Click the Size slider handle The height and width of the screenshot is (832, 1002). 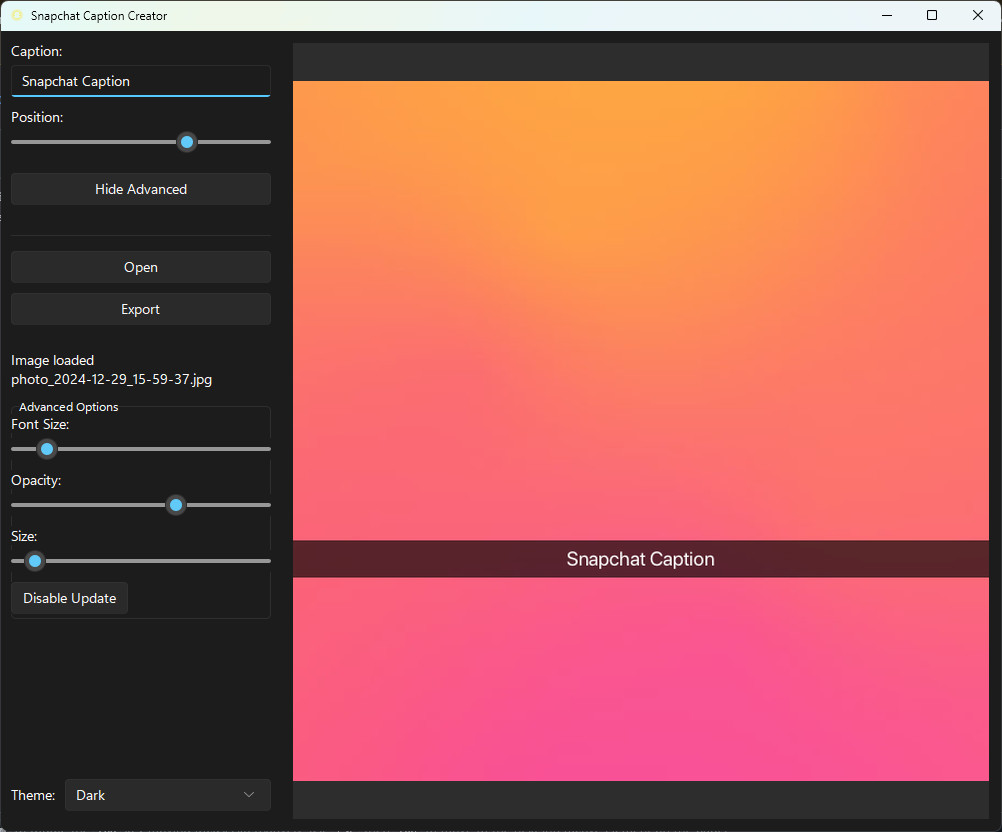tap(35, 561)
